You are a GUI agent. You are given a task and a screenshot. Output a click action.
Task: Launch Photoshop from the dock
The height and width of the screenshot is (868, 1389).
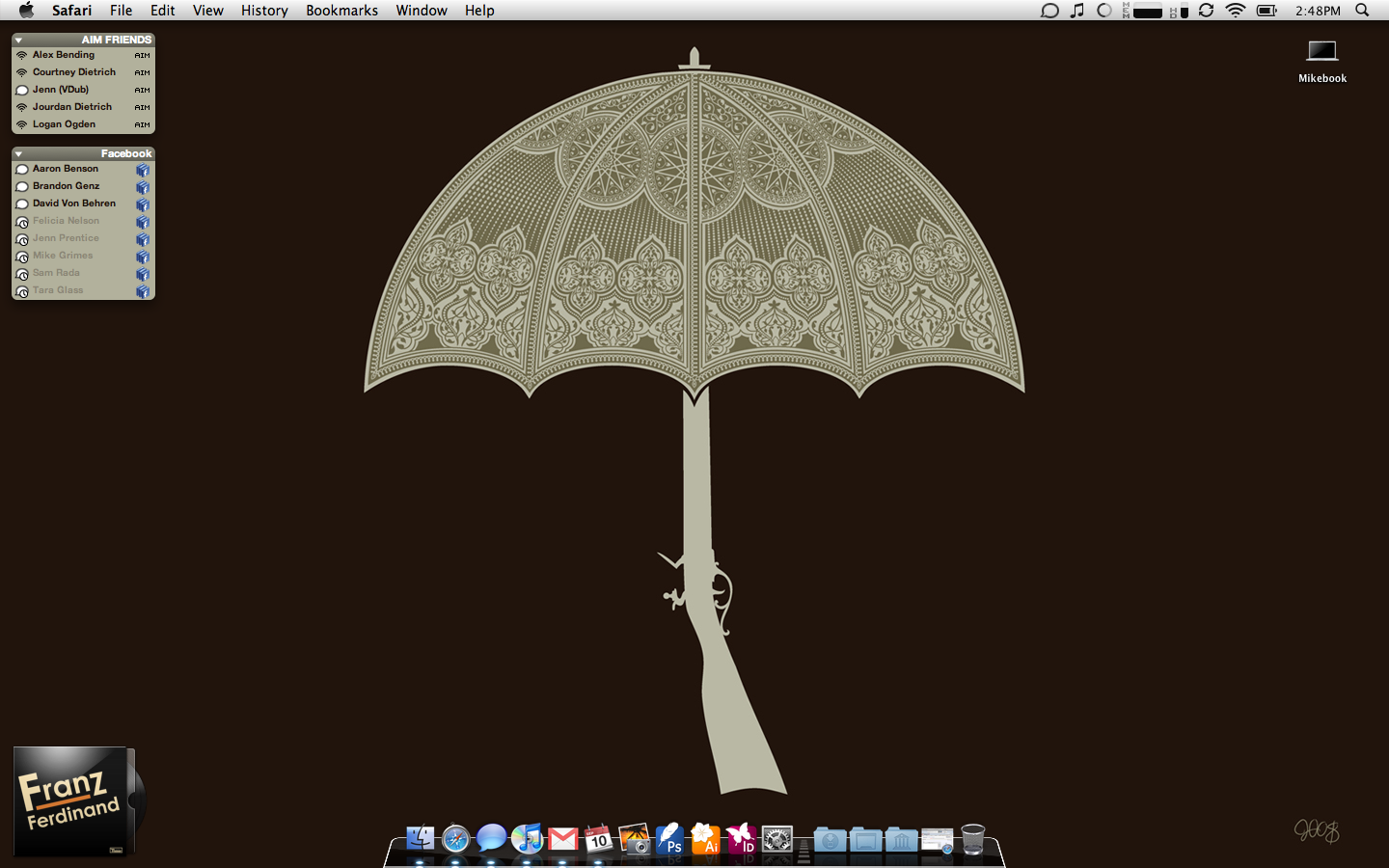tap(669, 839)
